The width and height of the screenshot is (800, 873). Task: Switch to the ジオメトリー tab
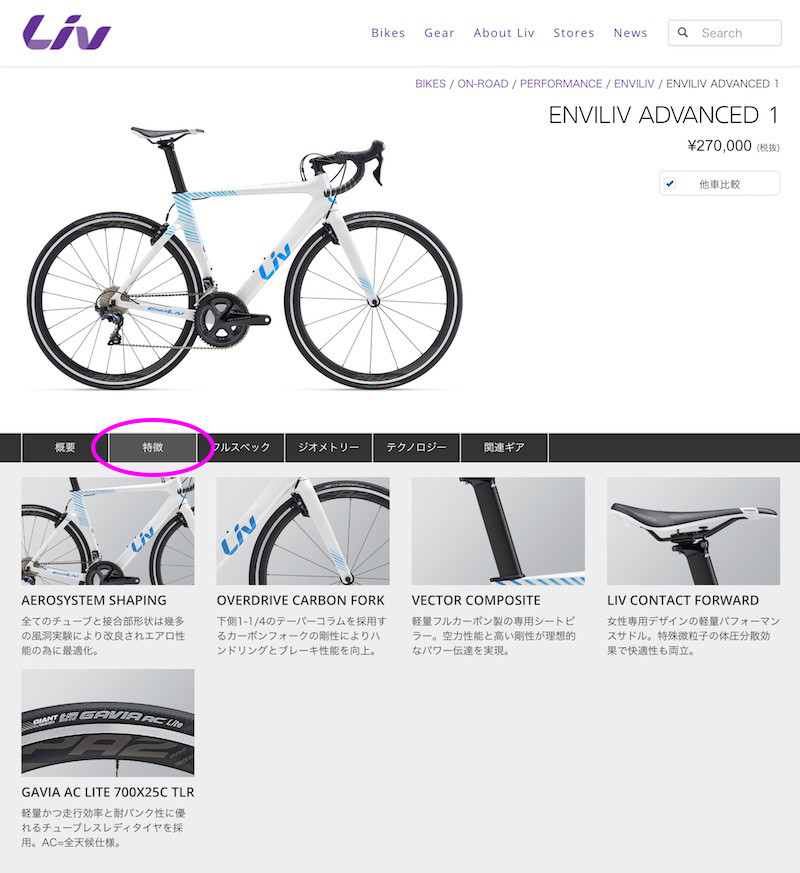coord(328,447)
